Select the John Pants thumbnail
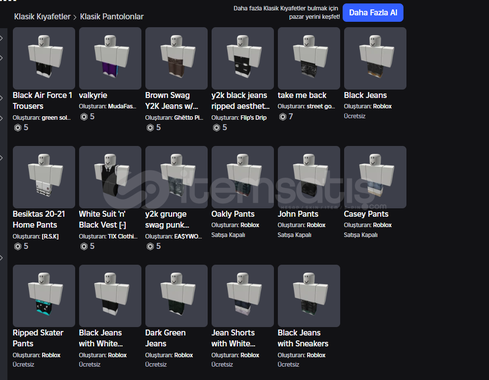 (x=309, y=177)
